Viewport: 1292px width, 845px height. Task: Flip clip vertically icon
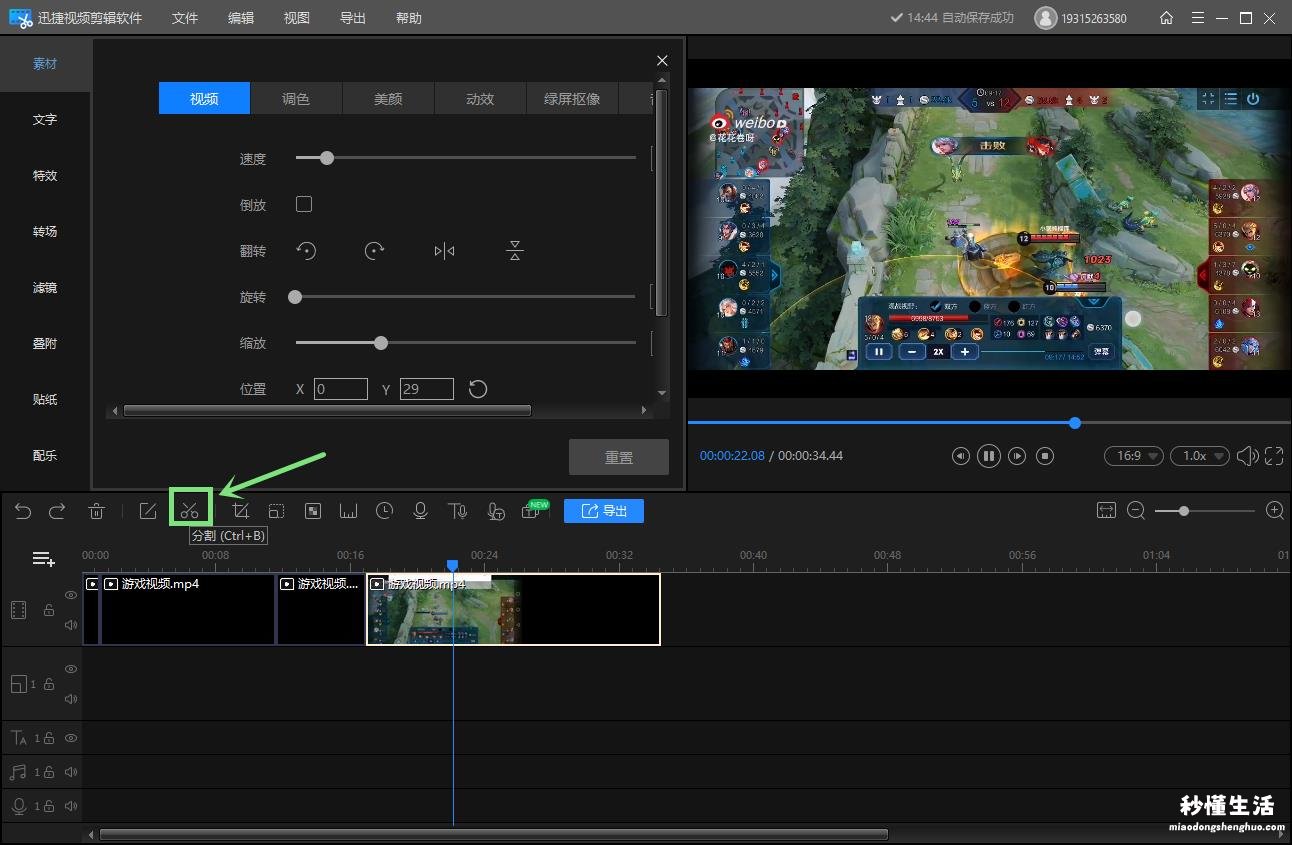click(x=515, y=251)
